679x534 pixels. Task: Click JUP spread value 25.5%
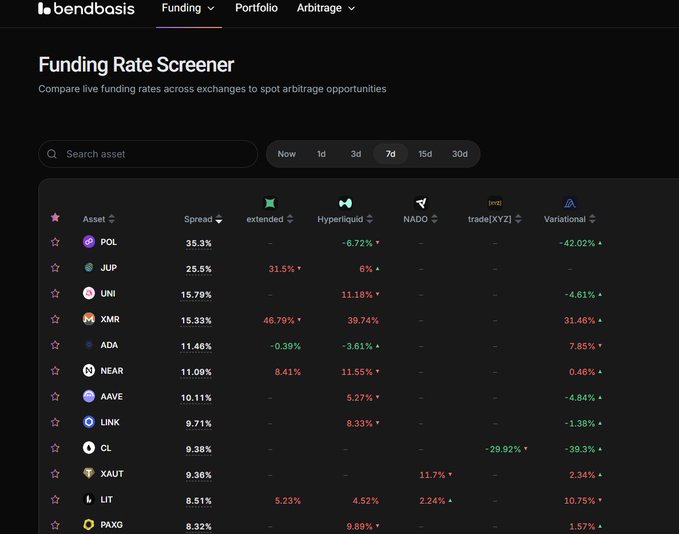[x=199, y=269]
